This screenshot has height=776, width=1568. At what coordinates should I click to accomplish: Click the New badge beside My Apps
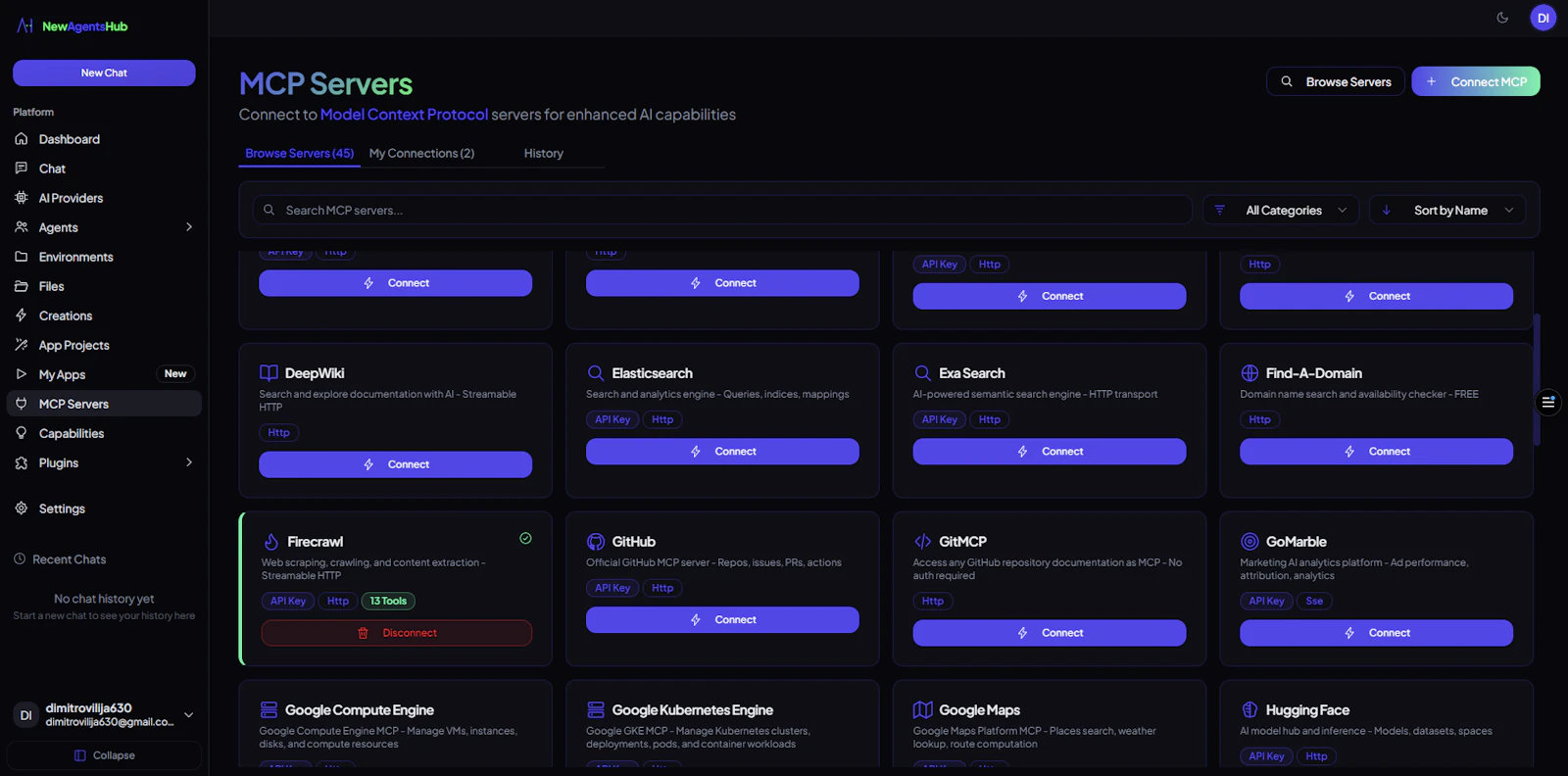pos(175,374)
